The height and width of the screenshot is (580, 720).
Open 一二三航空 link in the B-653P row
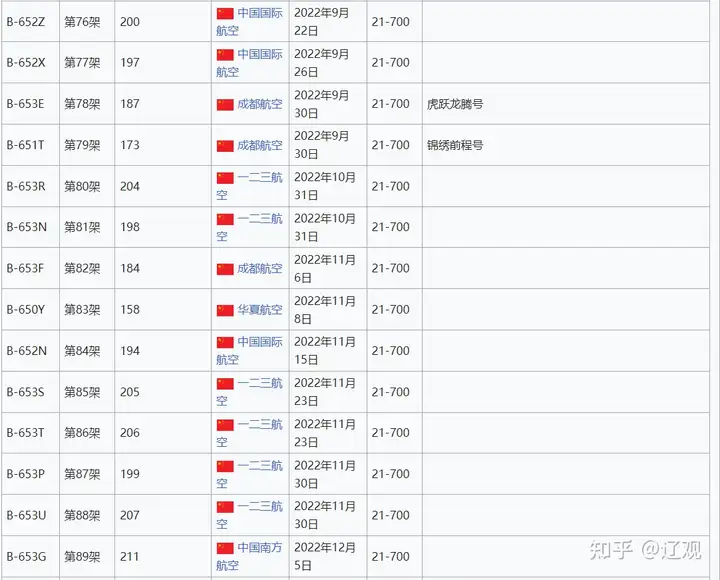pyautogui.click(x=249, y=474)
